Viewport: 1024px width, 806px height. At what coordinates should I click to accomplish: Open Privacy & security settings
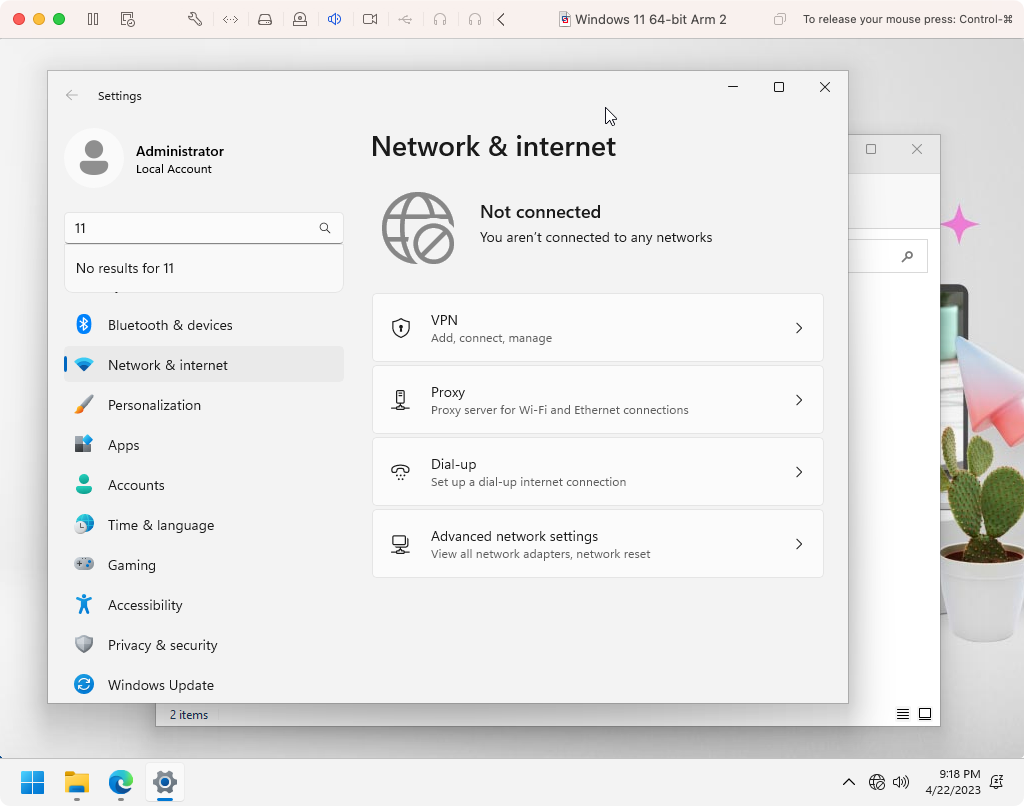[204, 645]
